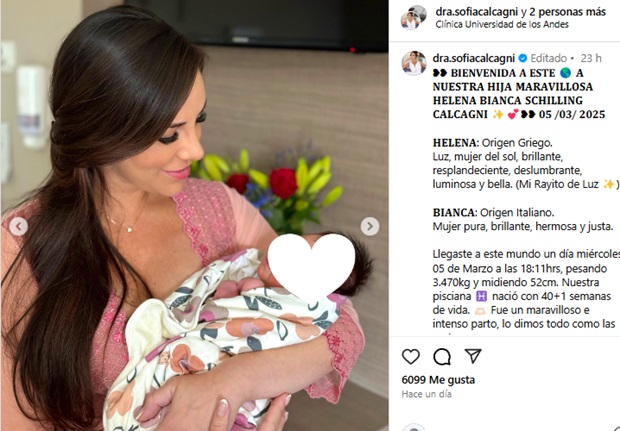Open dra.sofiacalcagni username in caption

(x=474, y=59)
